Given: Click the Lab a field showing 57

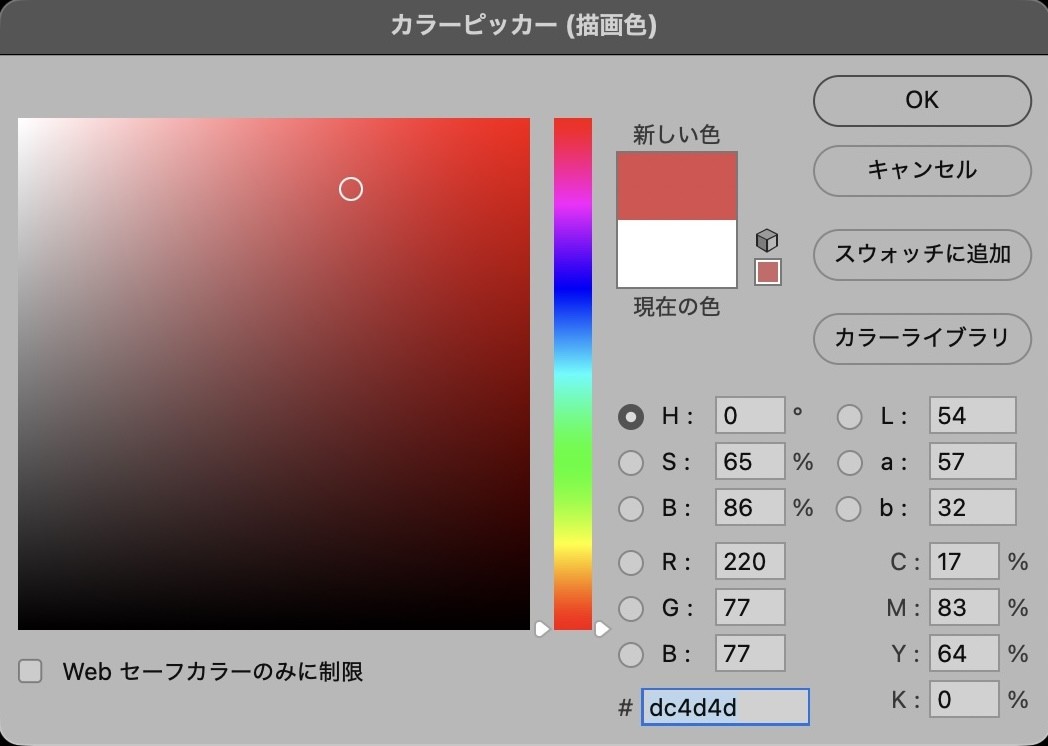Looking at the screenshot, I should [972, 461].
